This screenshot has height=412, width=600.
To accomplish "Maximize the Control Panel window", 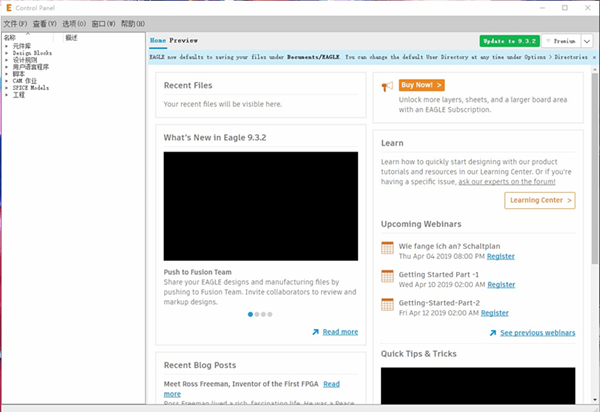I will point(565,8).
